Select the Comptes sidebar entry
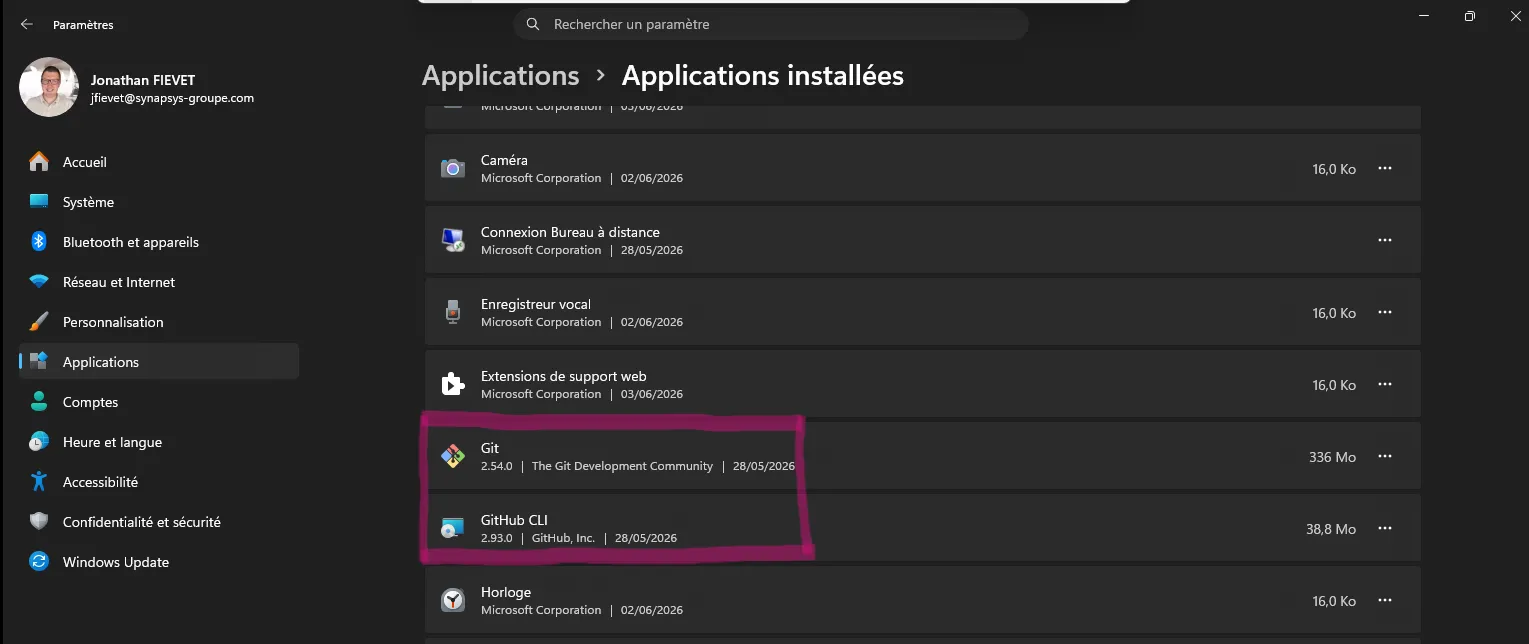 (x=159, y=402)
